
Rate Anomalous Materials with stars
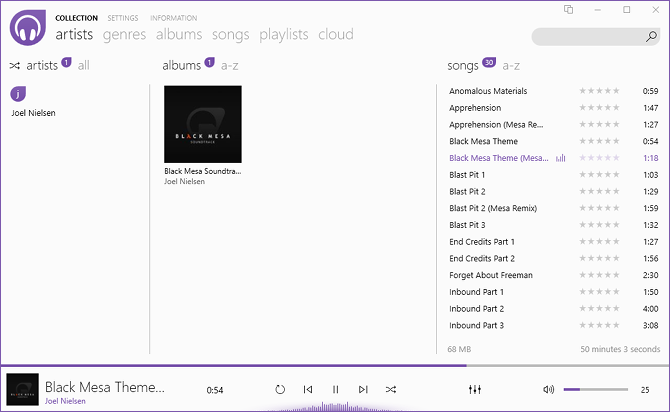tap(599, 91)
